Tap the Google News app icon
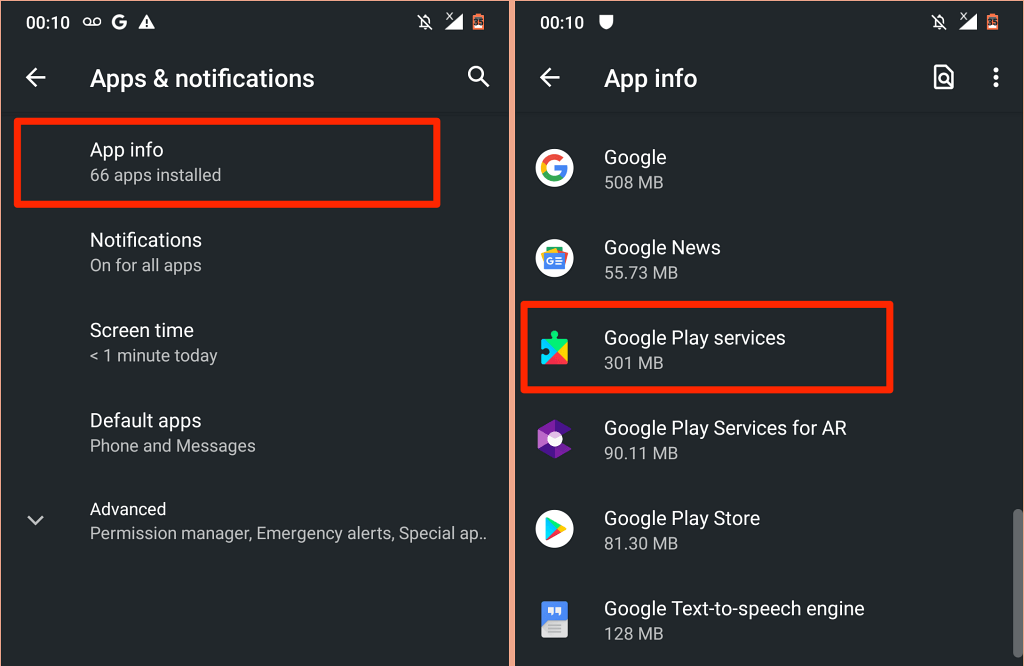 tap(554, 259)
